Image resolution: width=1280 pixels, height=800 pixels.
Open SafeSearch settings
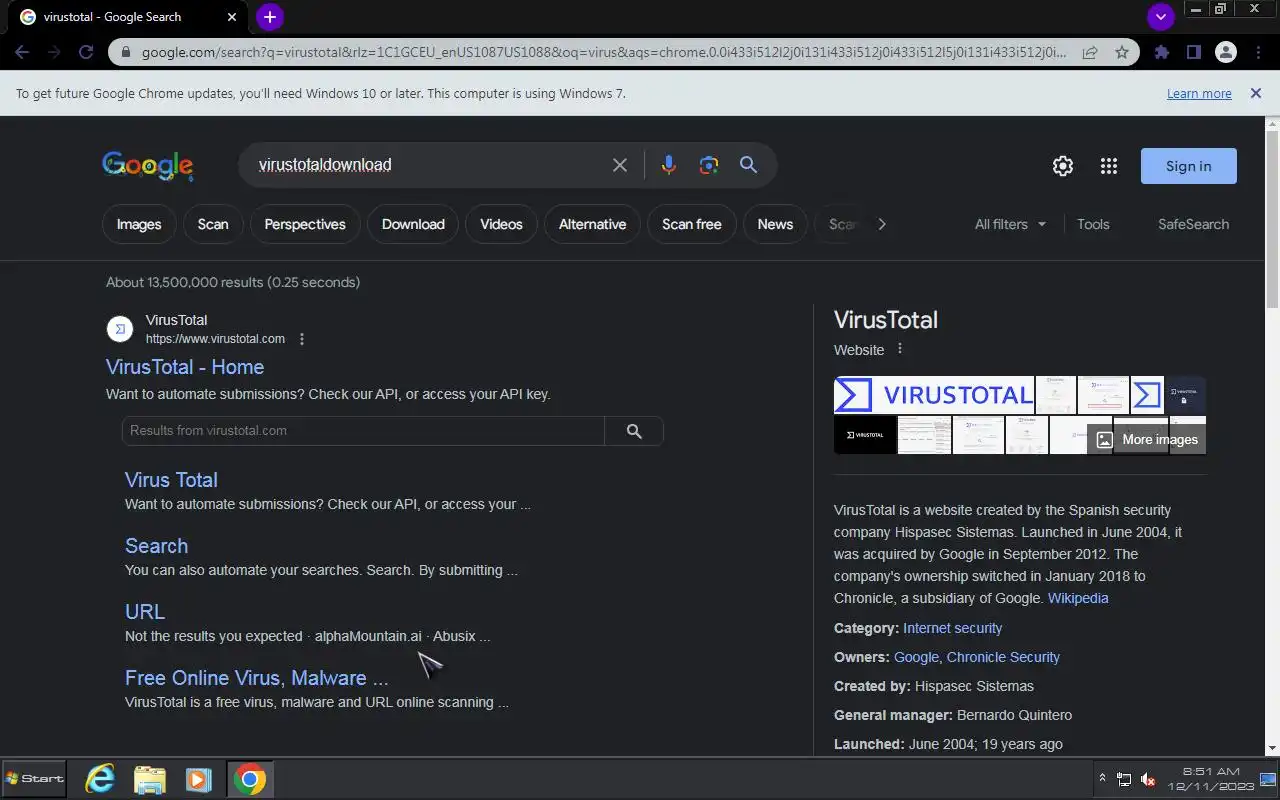click(x=1193, y=224)
